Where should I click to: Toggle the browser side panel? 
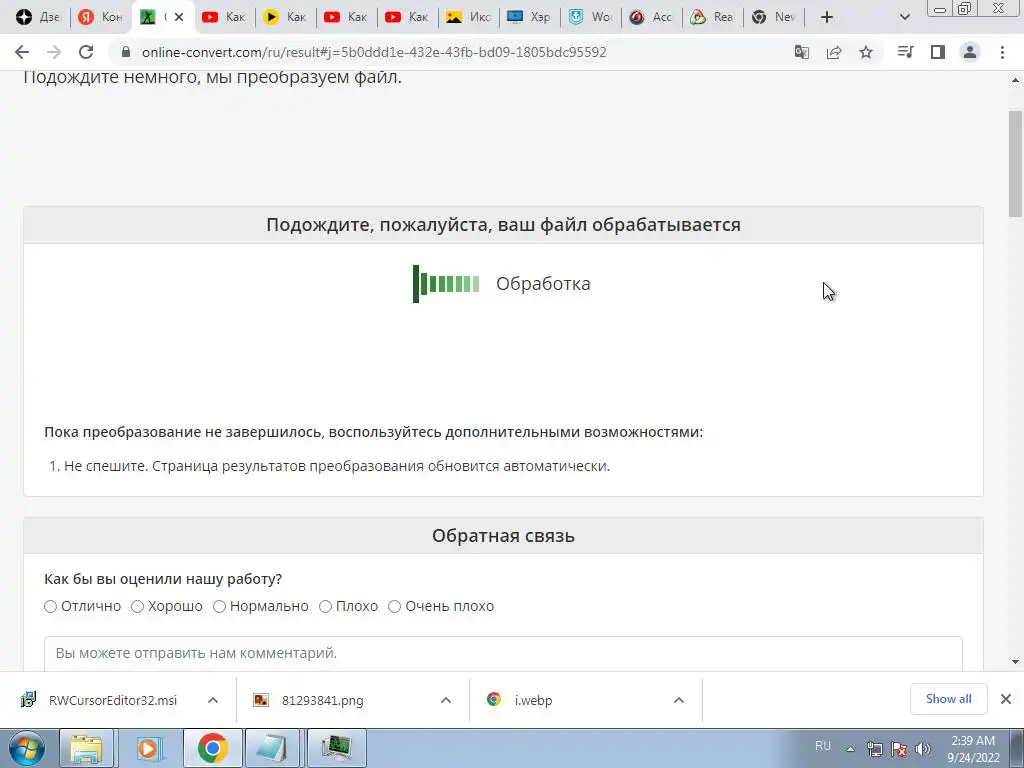click(x=938, y=52)
